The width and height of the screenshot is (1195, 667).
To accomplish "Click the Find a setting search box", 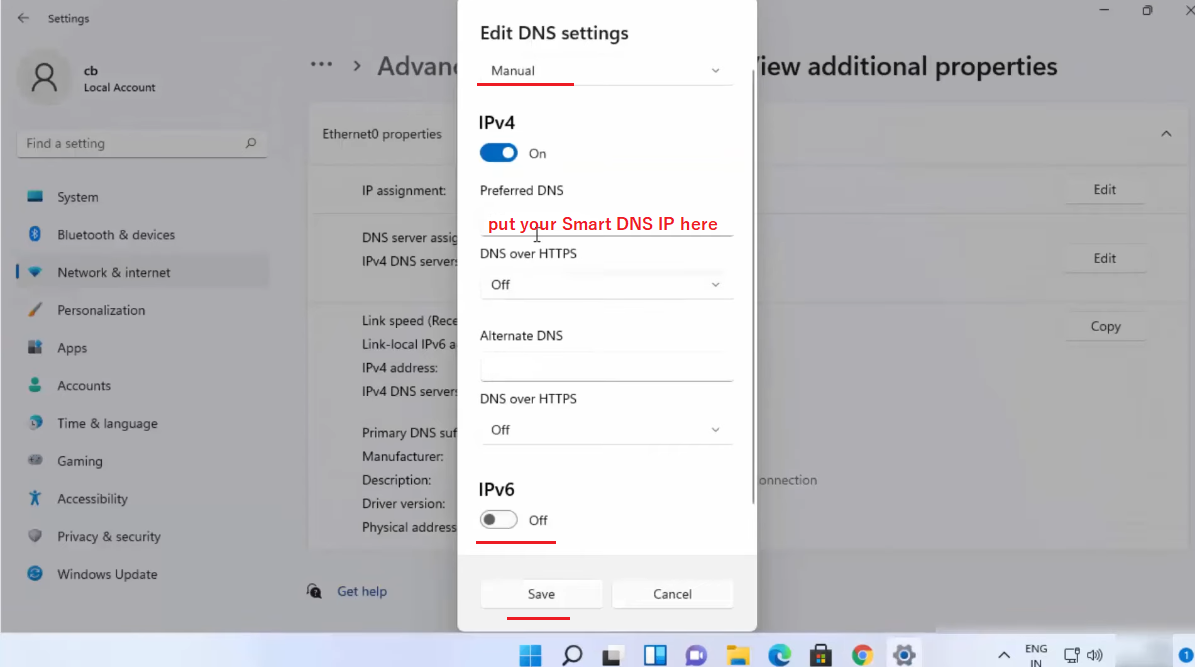I will click(142, 143).
